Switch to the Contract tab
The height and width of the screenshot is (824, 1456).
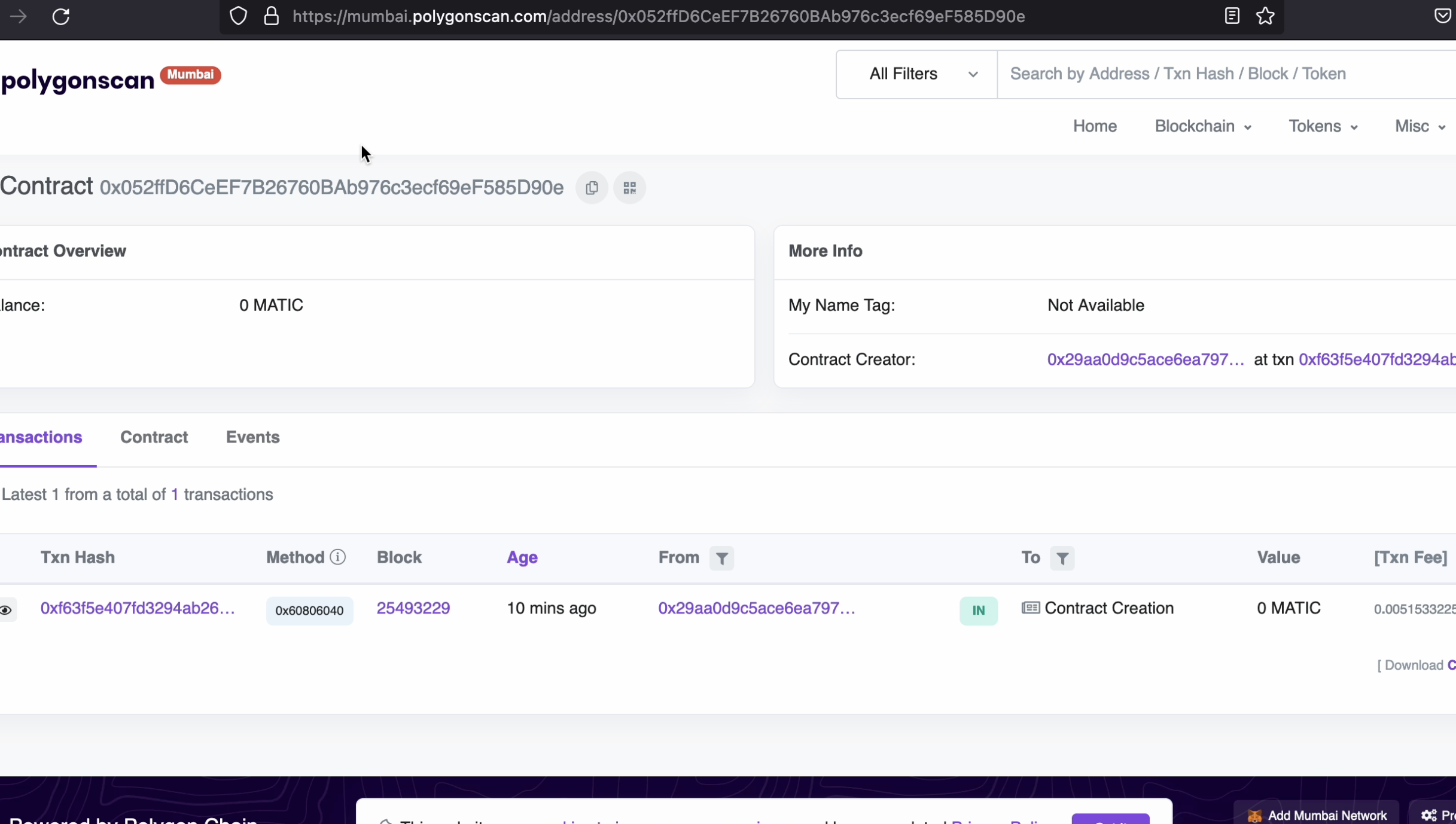click(x=154, y=437)
